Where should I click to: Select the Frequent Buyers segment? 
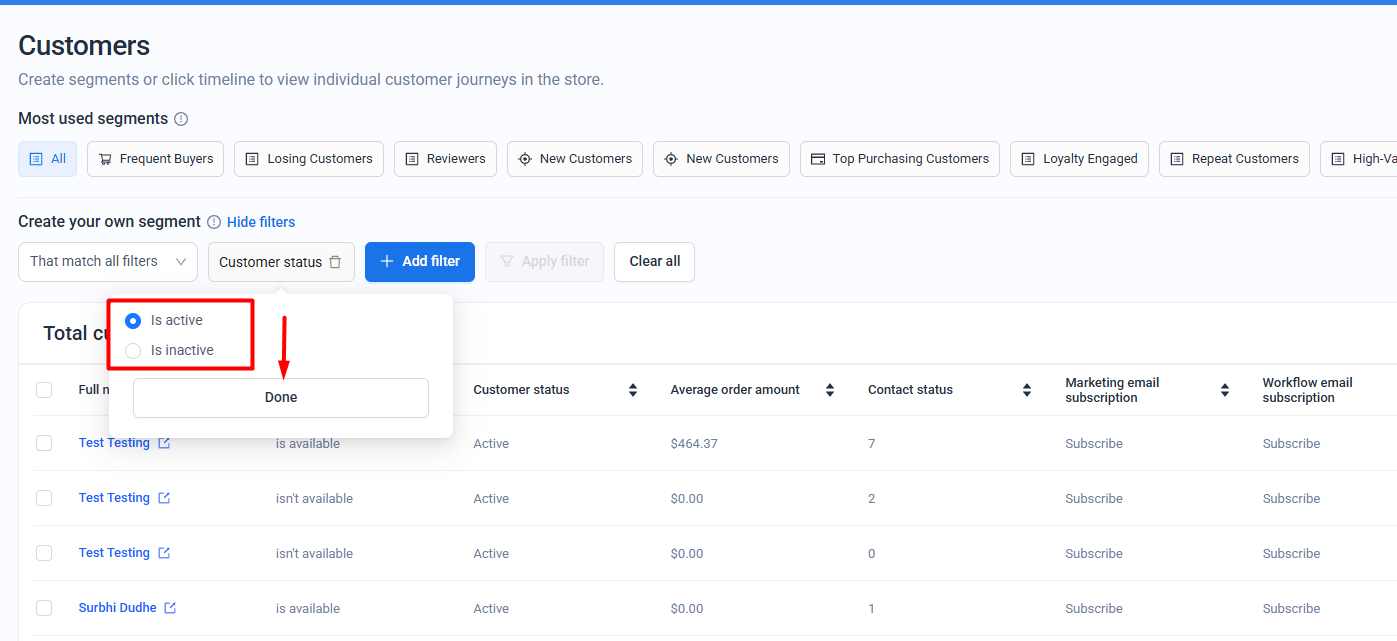click(155, 159)
